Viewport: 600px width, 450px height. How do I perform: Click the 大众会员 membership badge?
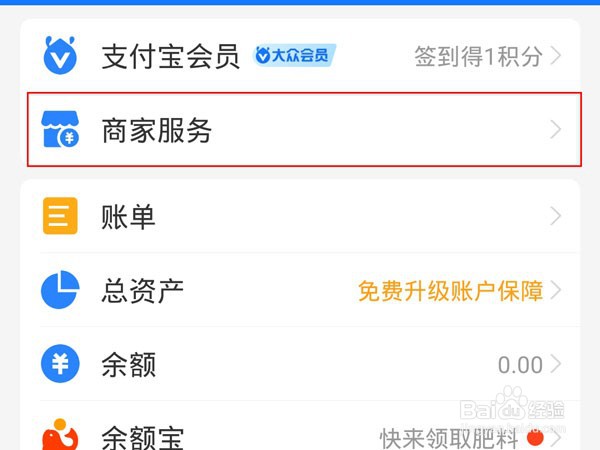(x=294, y=55)
